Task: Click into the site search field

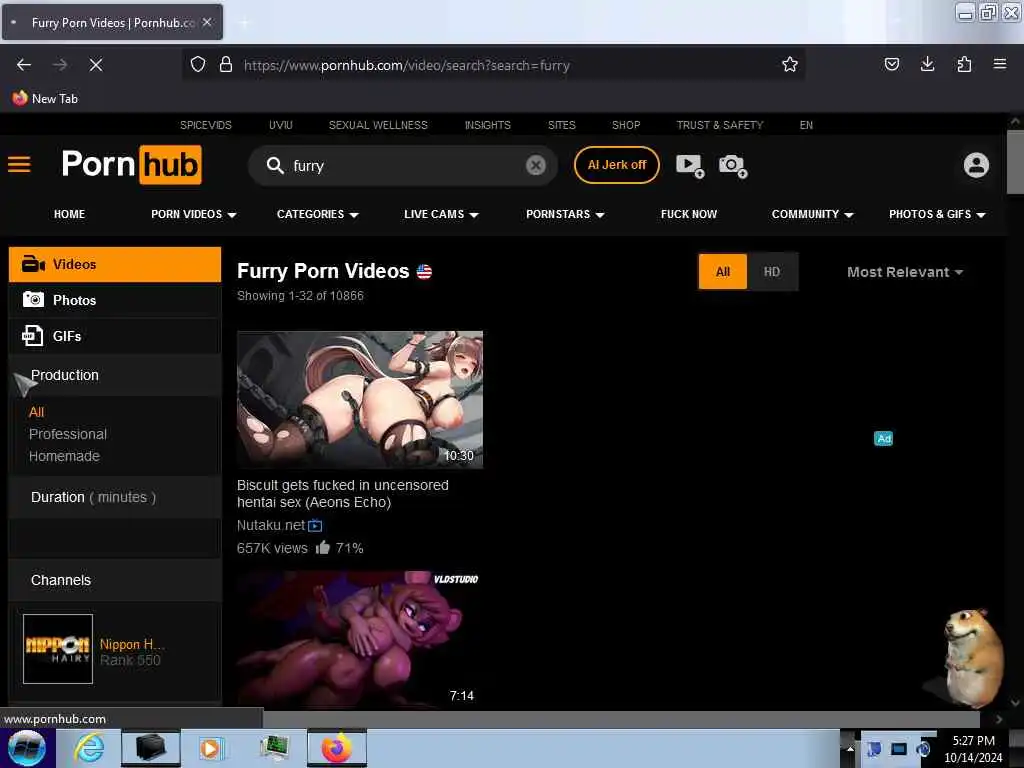Action: tap(405, 166)
